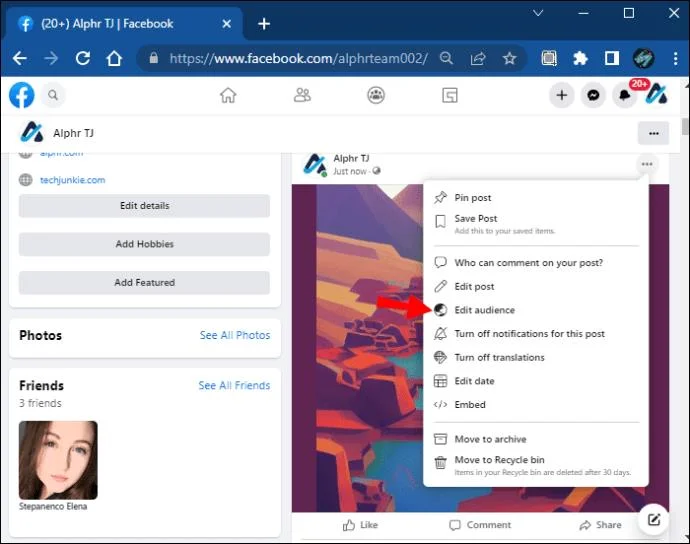This screenshot has width=690, height=544.
Task: Open the Friends icon in top navigation
Action: [x=302, y=95]
